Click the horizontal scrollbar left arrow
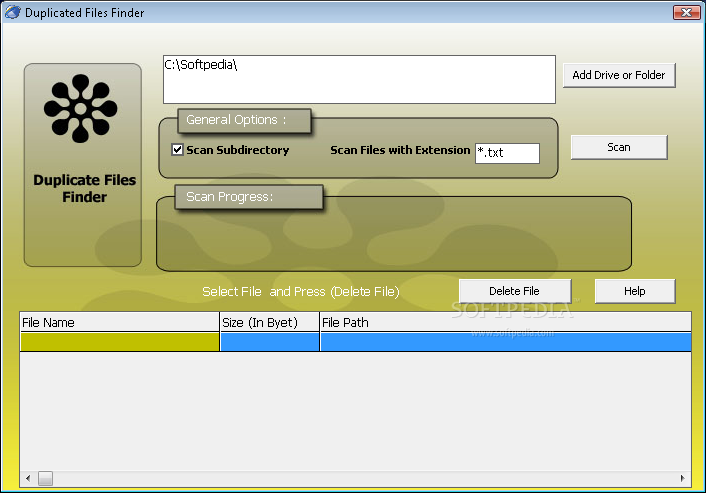Screen dimensions: 706x493 click(x=28, y=478)
